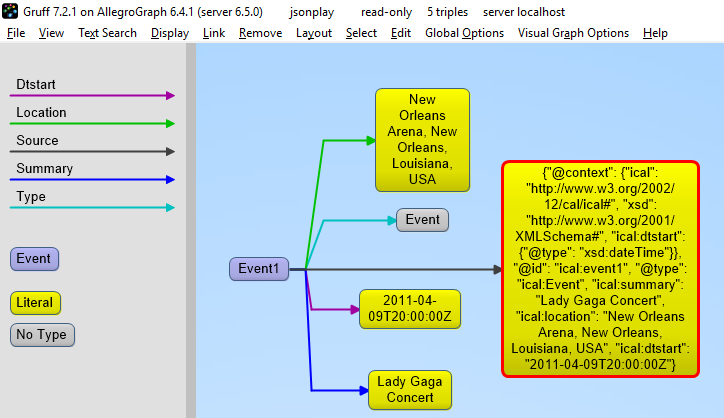
Task: Click the 2011-04-09T20:00:00Z date node
Action: coord(408,309)
